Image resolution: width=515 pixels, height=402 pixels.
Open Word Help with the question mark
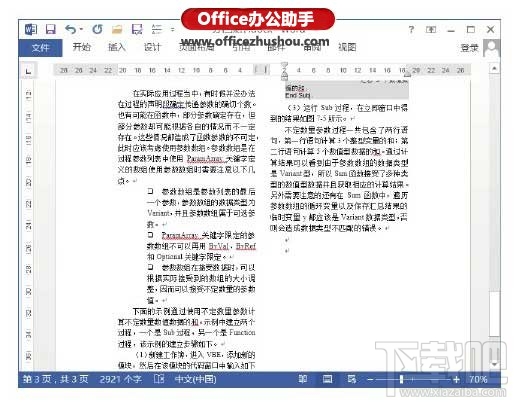(411, 30)
